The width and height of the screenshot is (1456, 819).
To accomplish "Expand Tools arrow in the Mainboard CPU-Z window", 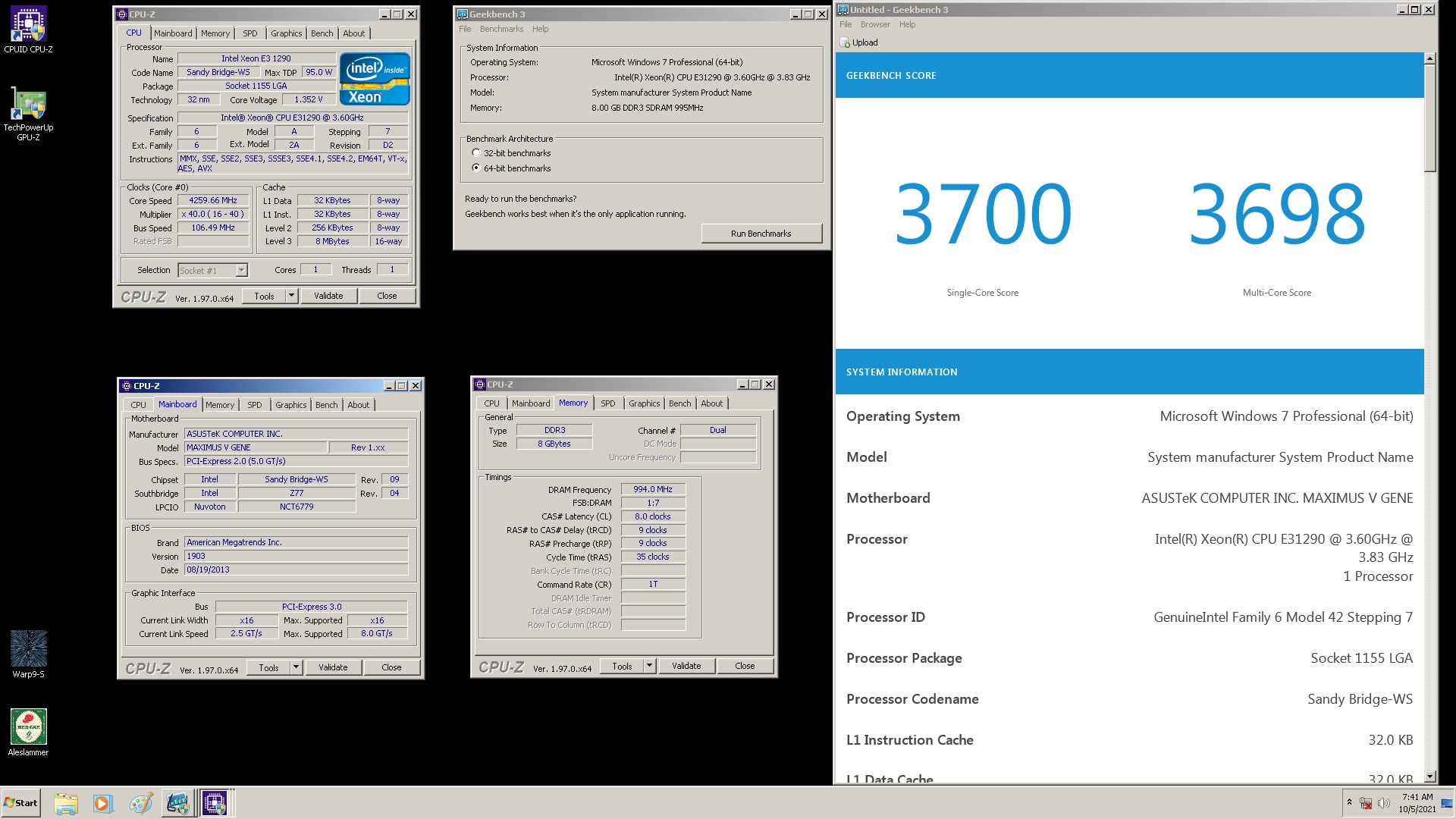I will pos(296,667).
